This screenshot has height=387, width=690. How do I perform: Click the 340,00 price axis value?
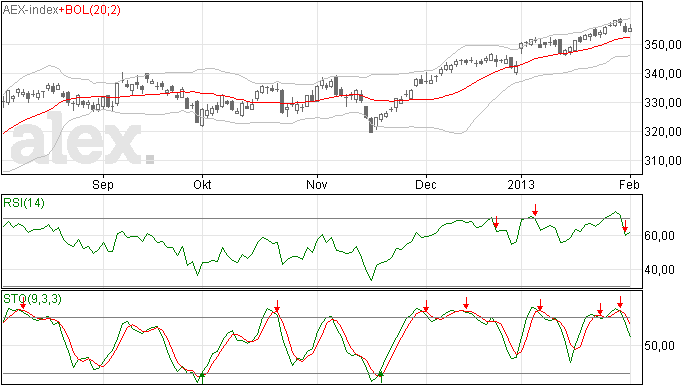click(663, 74)
